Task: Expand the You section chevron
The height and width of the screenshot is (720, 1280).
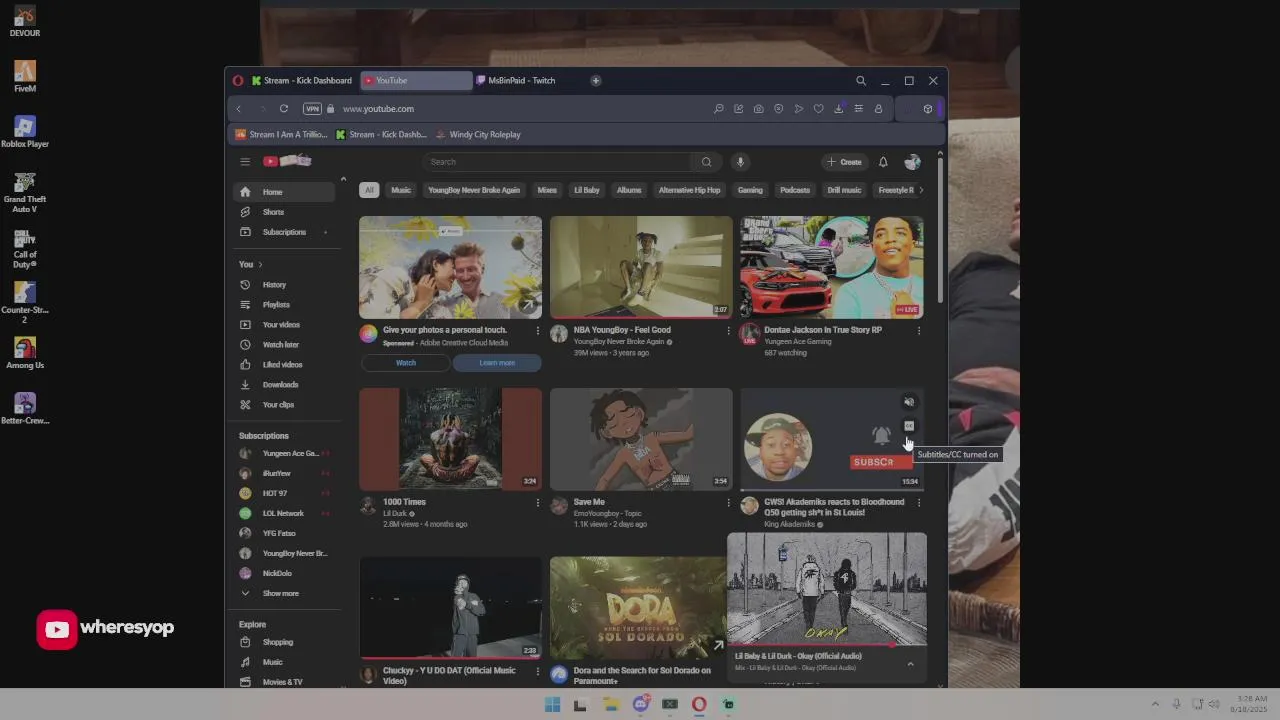Action: pyautogui.click(x=260, y=264)
